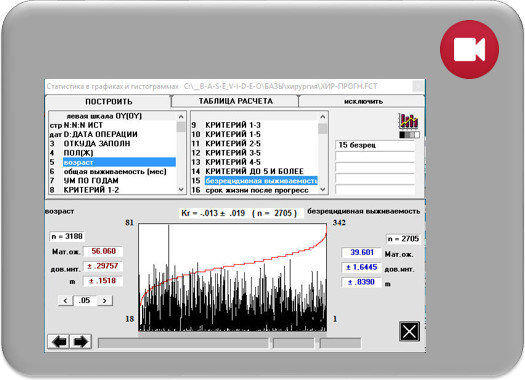The height and width of the screenshot is (380, 525).
Task: Select общая выживаемость (мес) item
Action: point(115,171)
